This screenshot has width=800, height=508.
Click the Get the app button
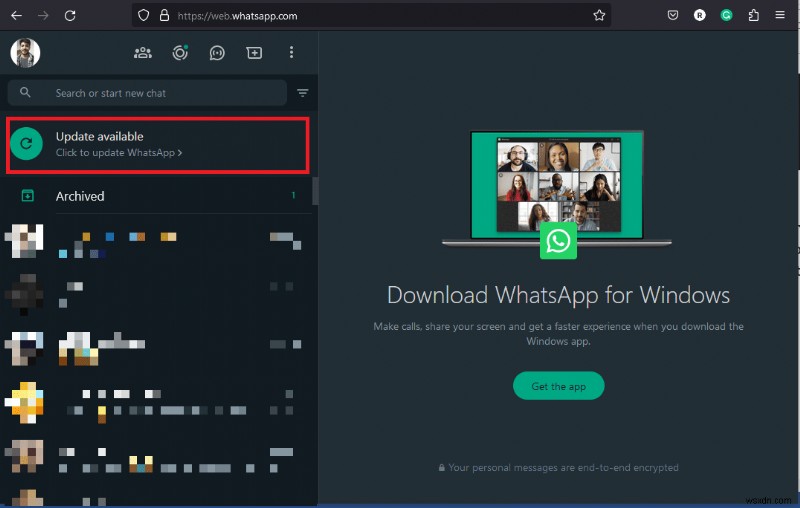coord(558,386)
